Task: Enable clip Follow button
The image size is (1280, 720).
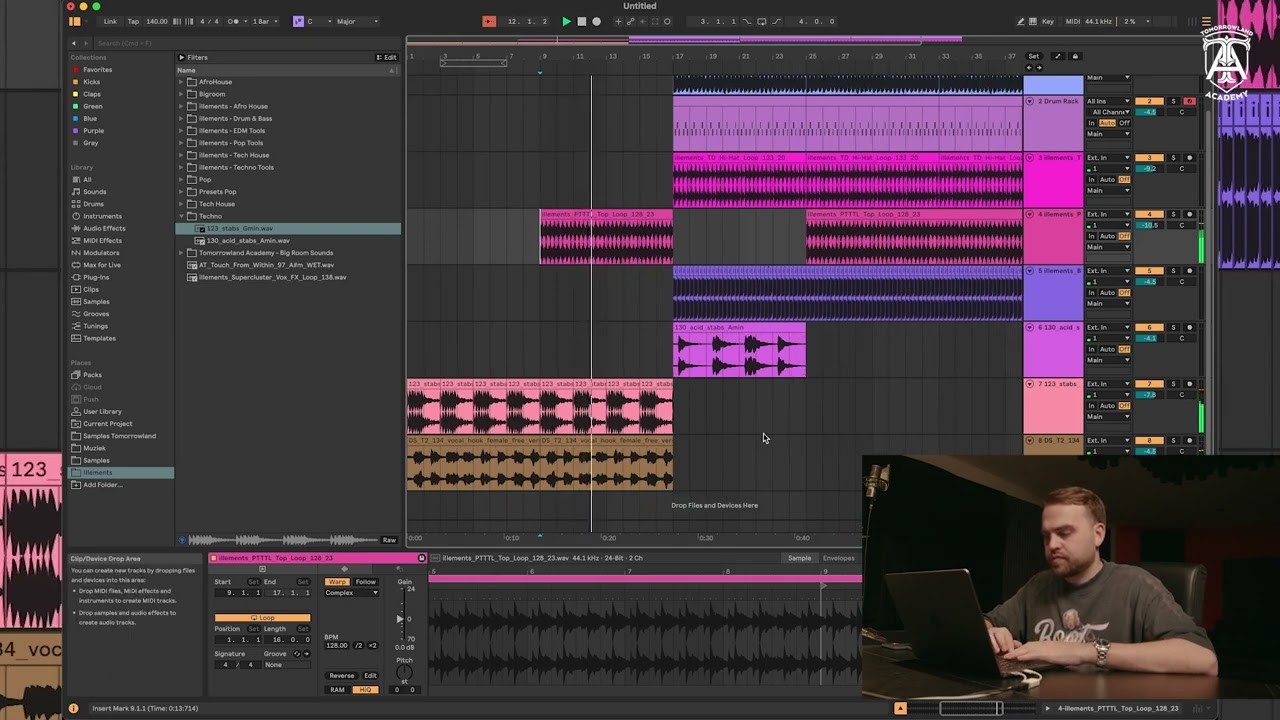Action: pyautogui.click(x=366, y=582)
